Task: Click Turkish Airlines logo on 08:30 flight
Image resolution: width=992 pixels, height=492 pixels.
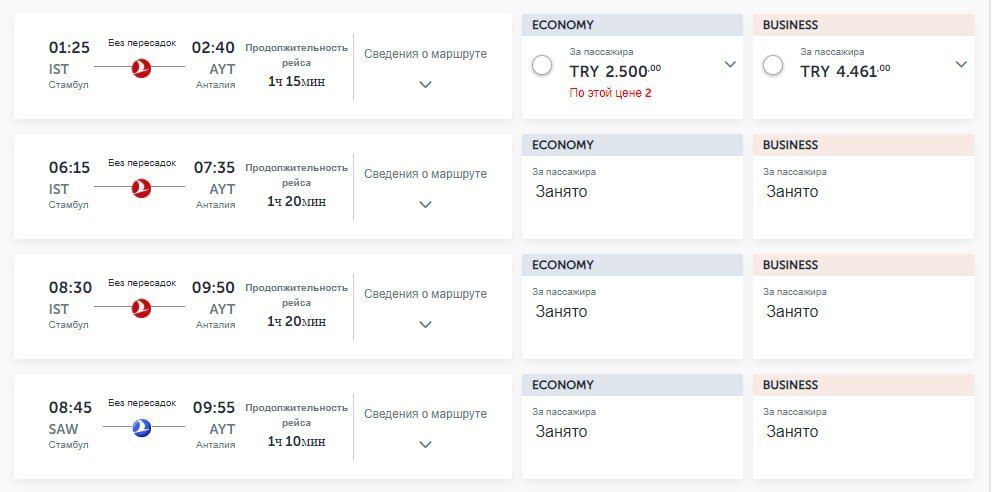Action: tap(141, 307)
